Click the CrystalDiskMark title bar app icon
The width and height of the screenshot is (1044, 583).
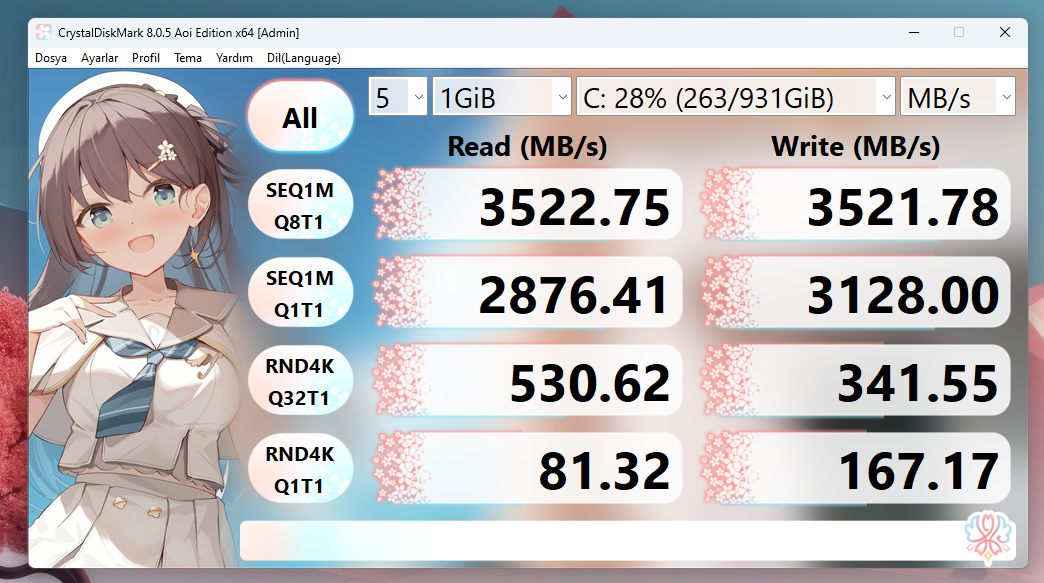[x=44, y=32]
